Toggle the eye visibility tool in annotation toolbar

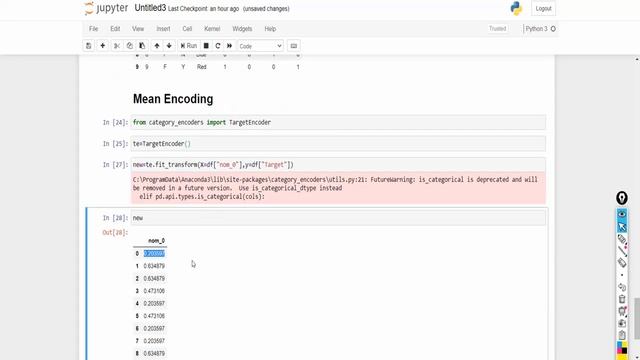click(622, 214)
